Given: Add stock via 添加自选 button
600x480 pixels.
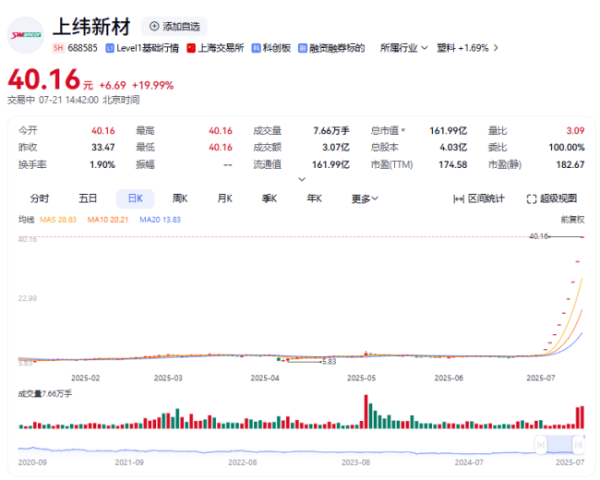Looking at the screenshot, I should (x=174, y=26).
